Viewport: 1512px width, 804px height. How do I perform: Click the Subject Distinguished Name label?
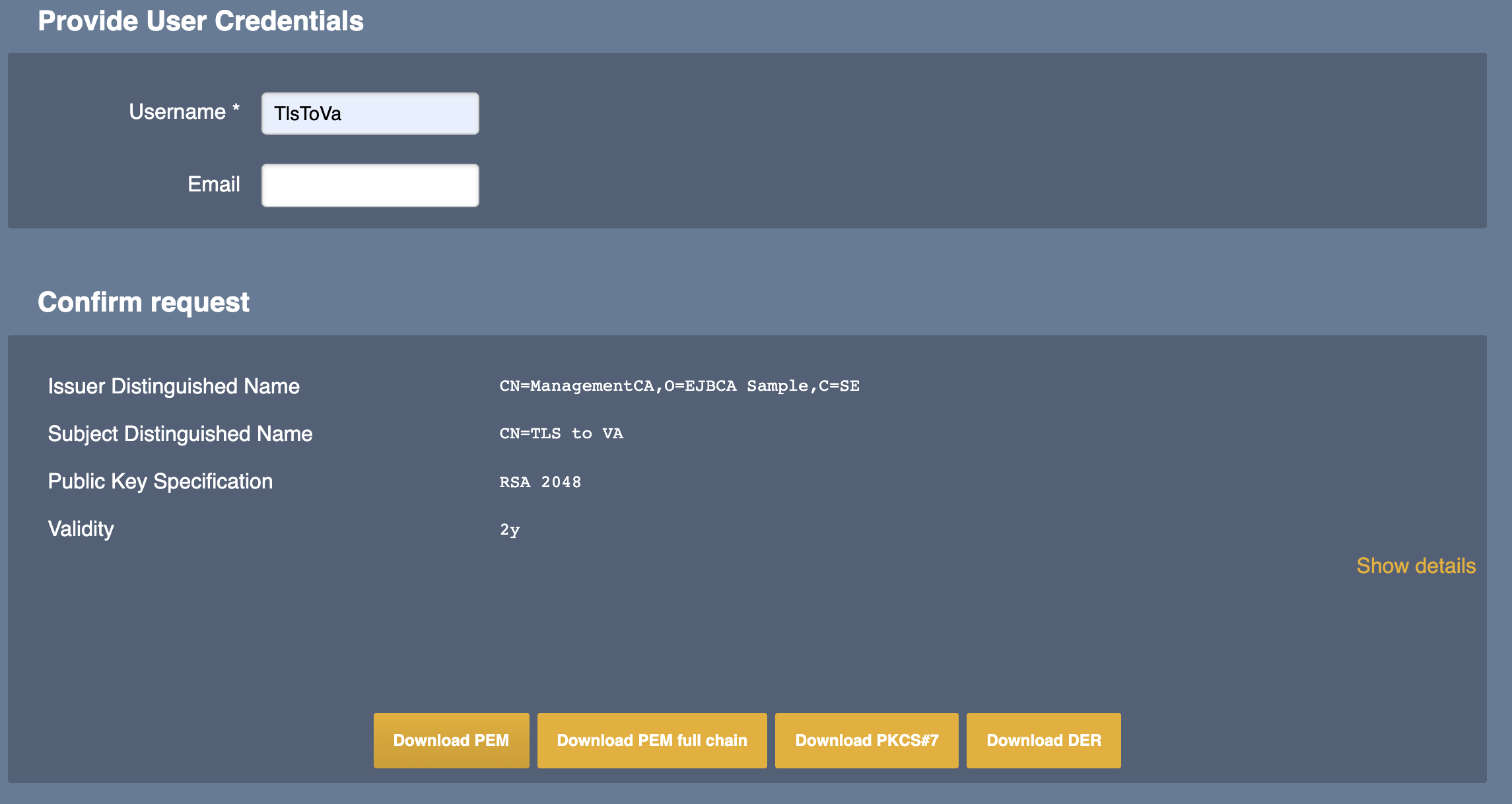(180, 434)
